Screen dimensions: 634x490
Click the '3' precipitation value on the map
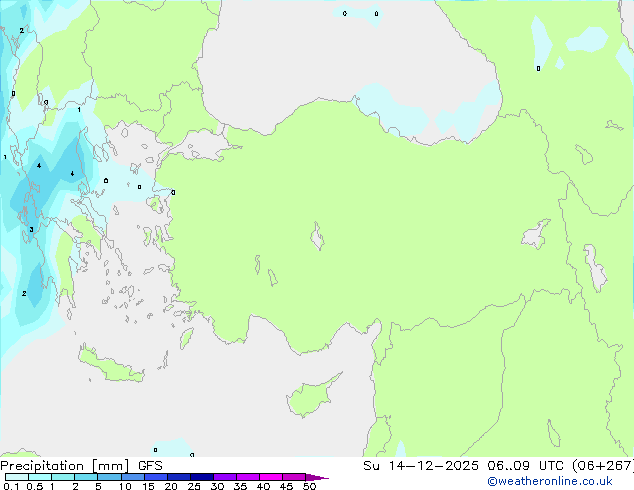click(x=31, y=229)
